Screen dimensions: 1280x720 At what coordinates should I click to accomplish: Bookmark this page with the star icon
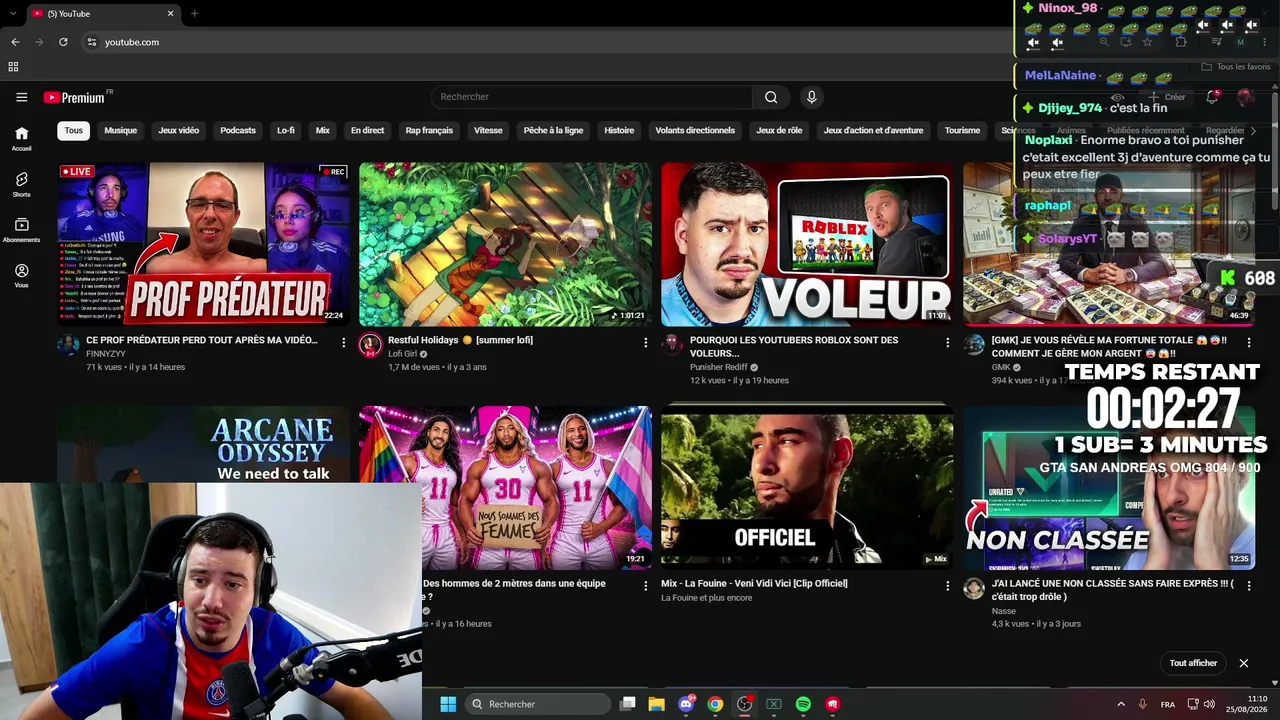tap(1147, 42)
